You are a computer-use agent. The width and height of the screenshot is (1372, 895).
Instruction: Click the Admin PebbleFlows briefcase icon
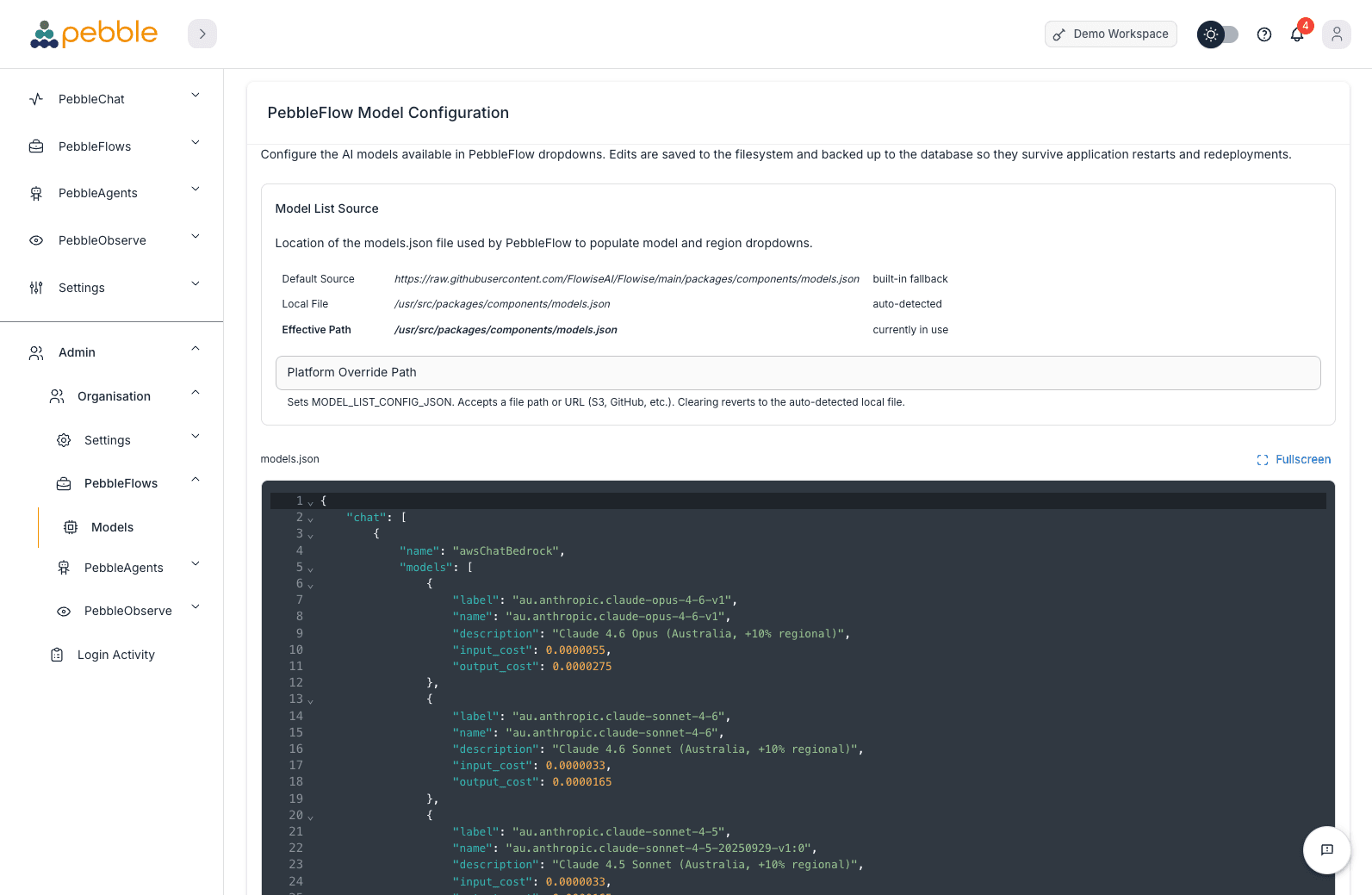(x=64, y=484)
